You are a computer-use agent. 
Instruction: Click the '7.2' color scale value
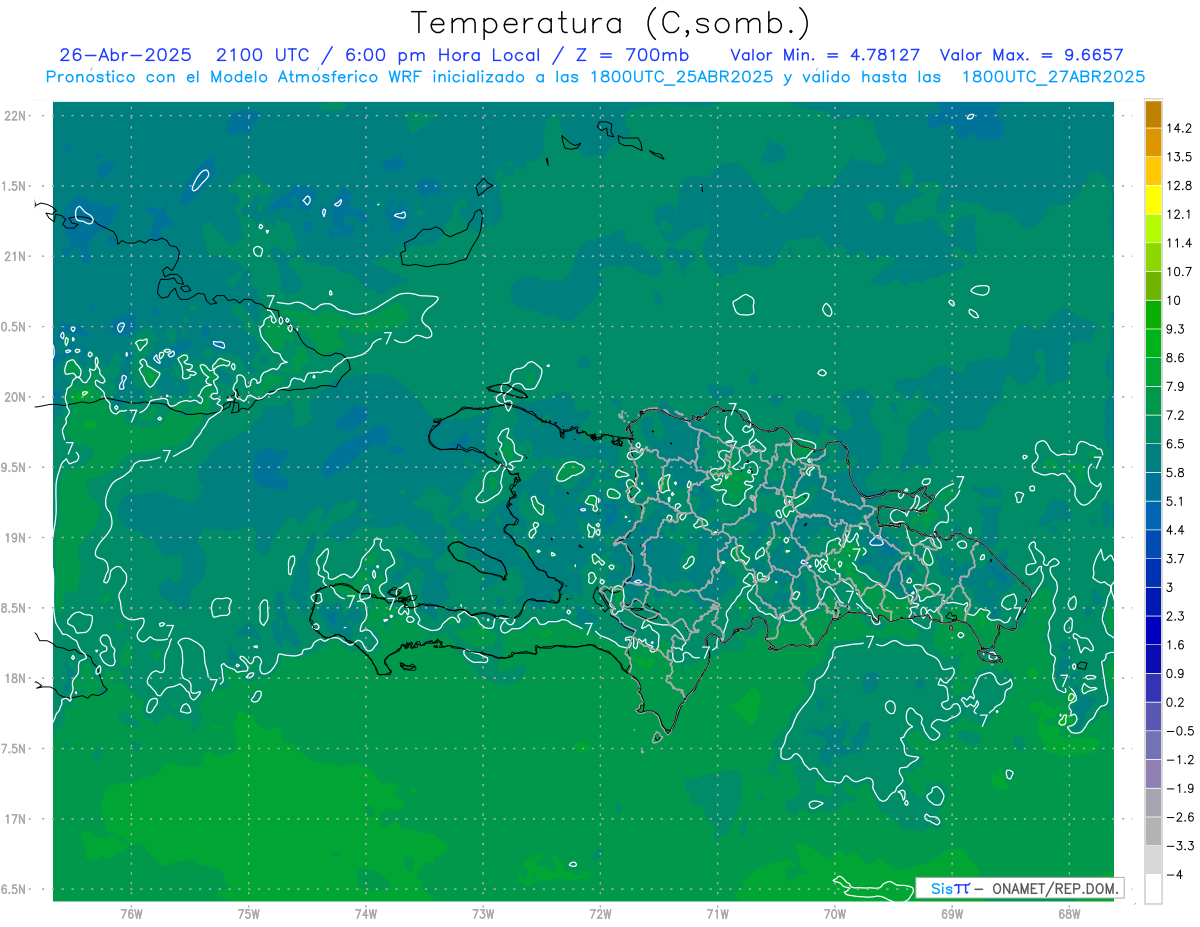coord(1175,415)
